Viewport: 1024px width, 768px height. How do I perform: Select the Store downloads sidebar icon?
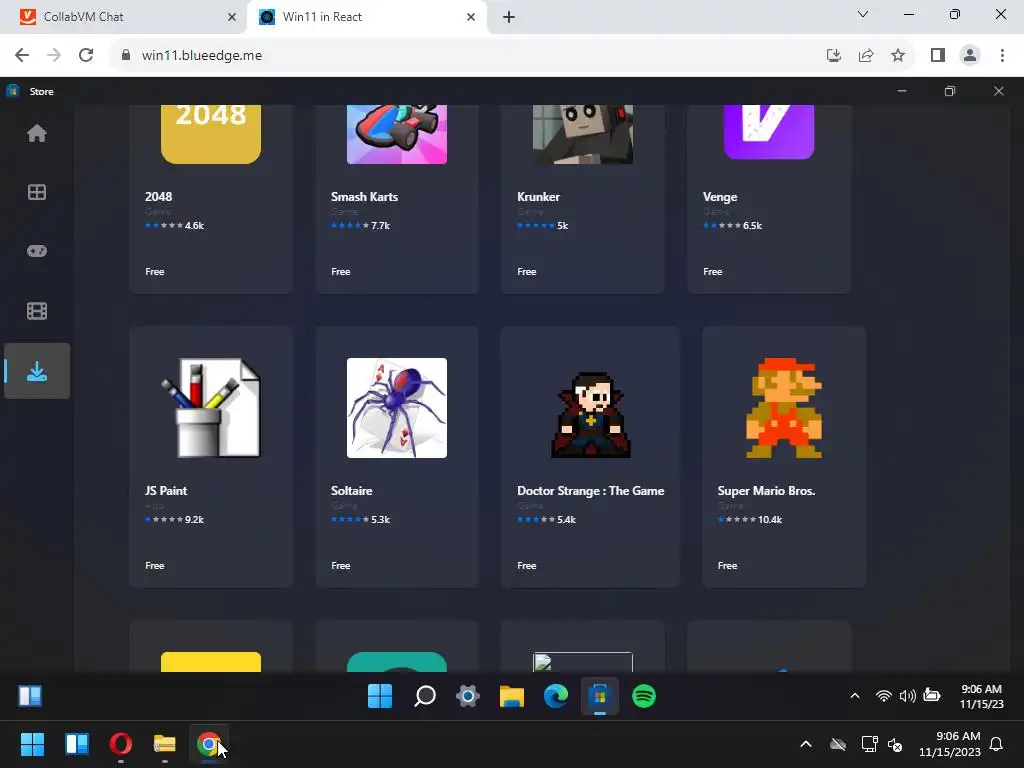click(37, 371)
